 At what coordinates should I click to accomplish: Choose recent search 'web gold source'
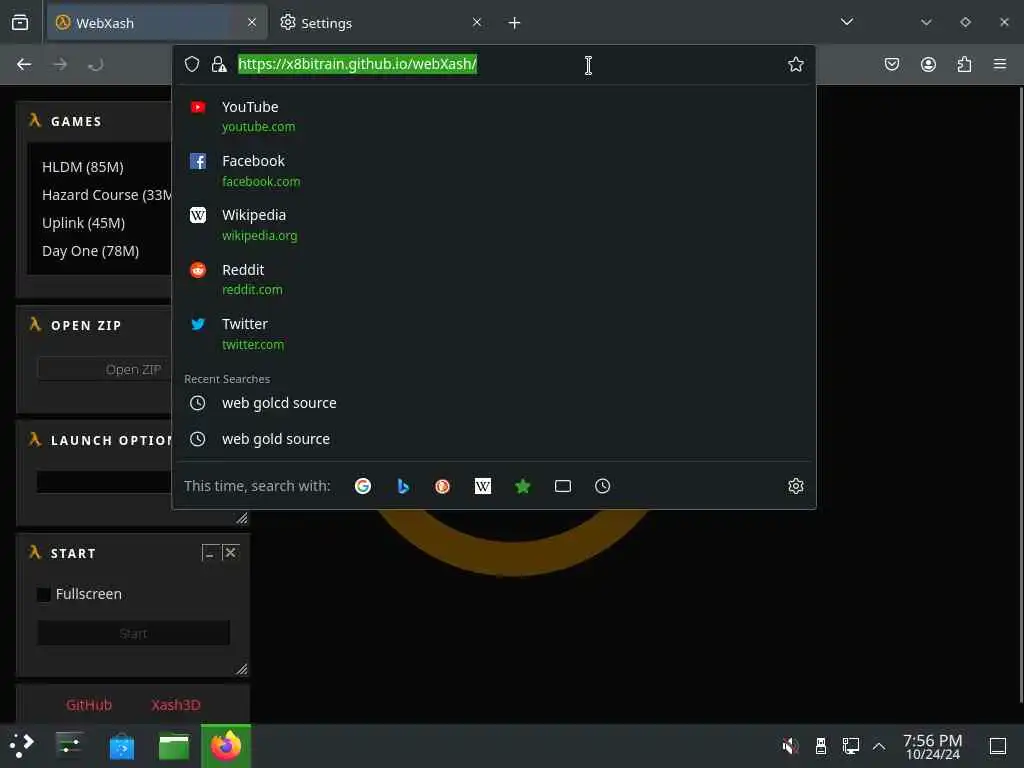click(x=494, y=439)
